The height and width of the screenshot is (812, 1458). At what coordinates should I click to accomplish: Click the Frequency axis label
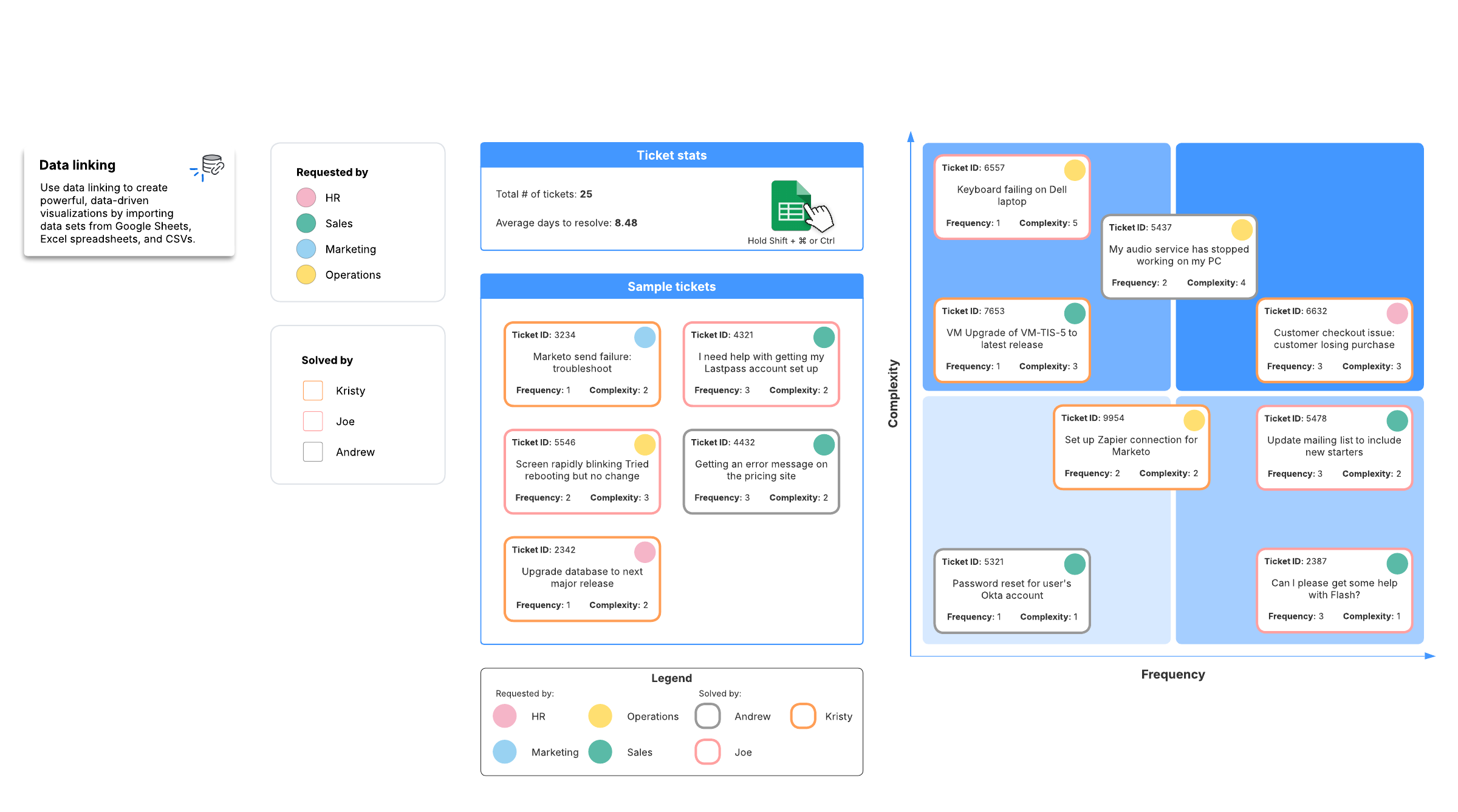[1172, 674]
